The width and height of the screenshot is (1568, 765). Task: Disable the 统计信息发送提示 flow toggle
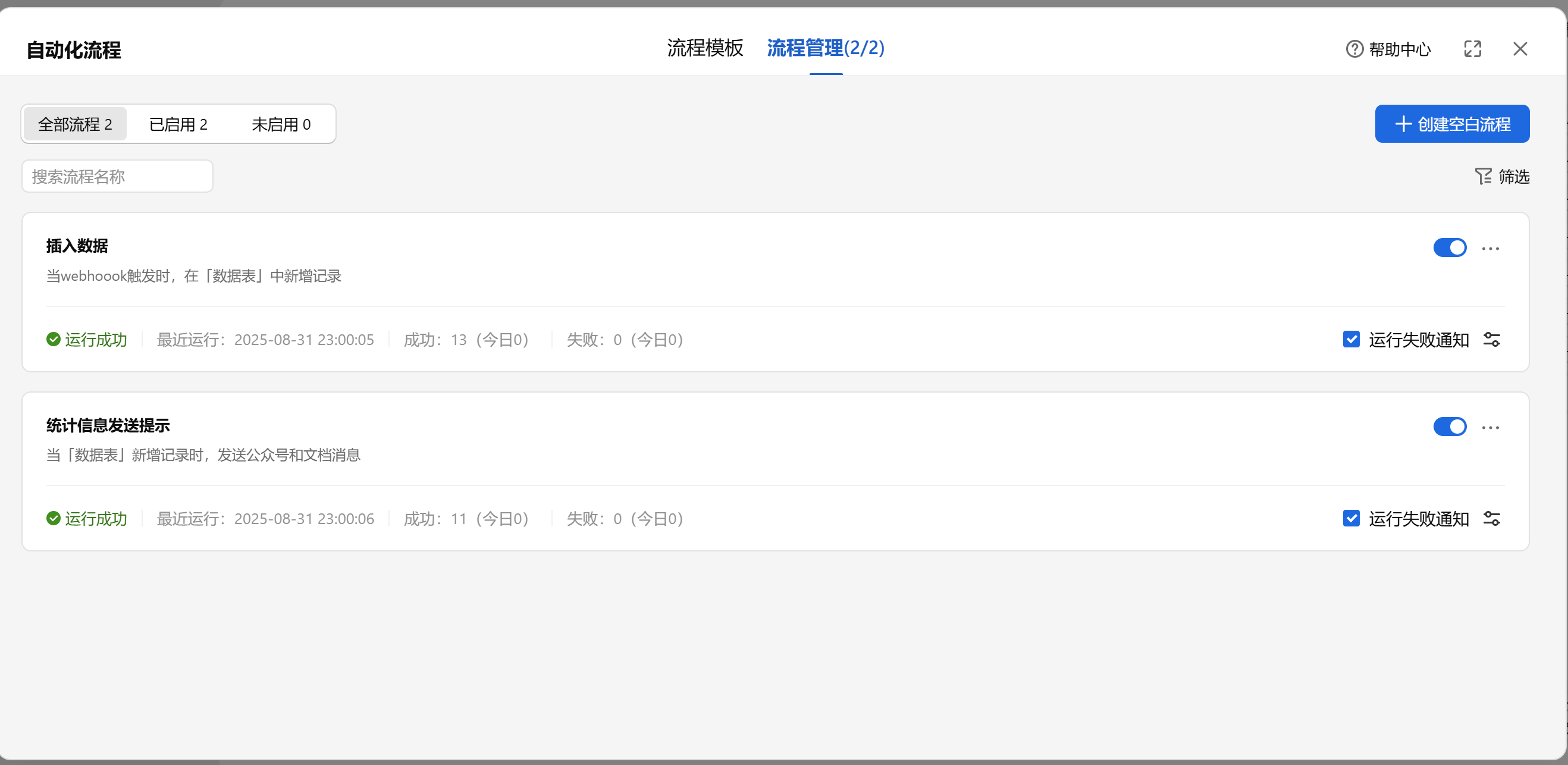coord(1450,427)
